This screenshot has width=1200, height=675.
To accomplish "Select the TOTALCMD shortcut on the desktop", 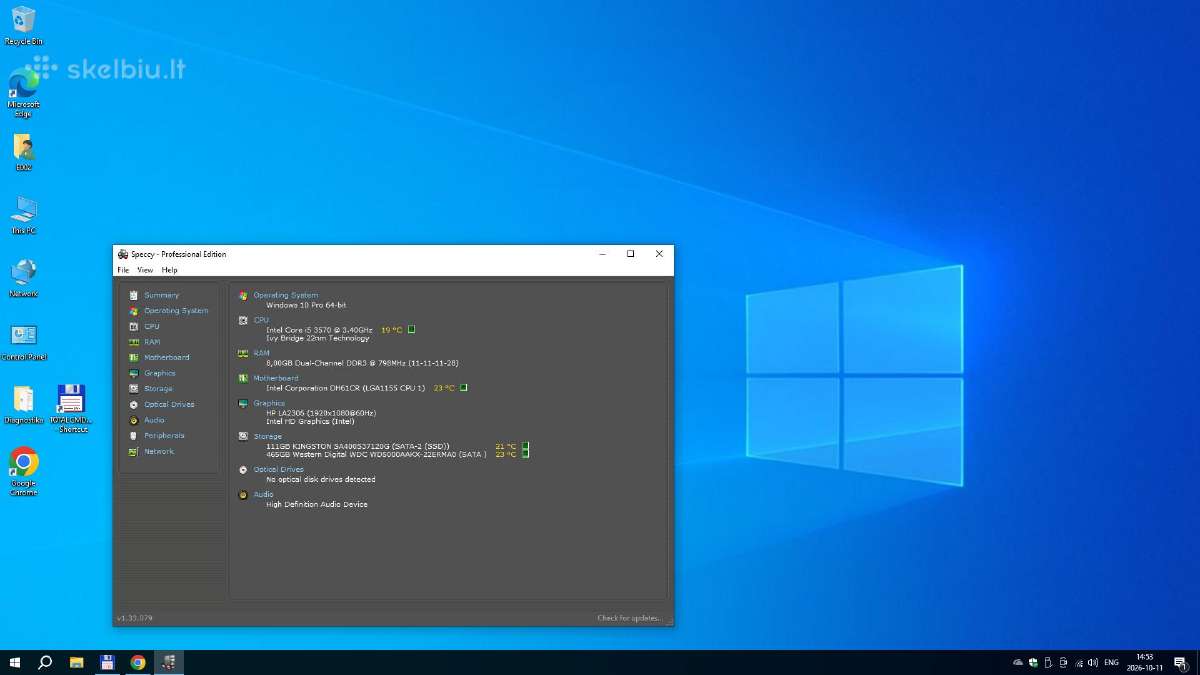I will pos(70,408).
